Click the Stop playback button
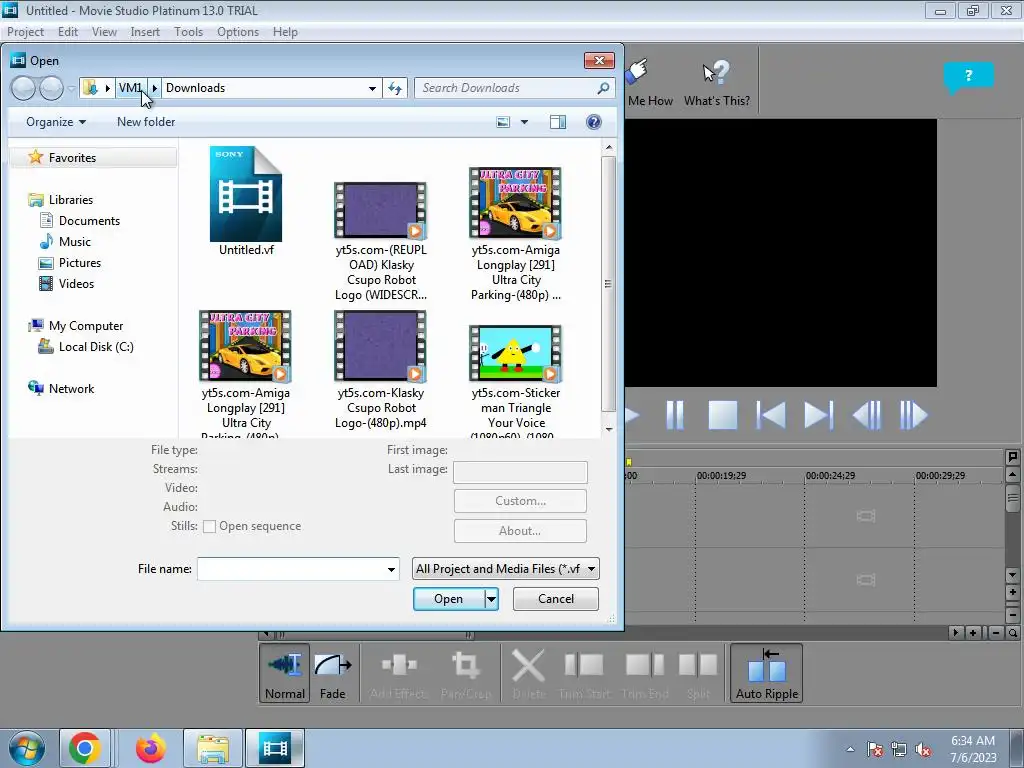This screenshot has height=768, width=1024. pyautogui.click(x=723, y=415)
